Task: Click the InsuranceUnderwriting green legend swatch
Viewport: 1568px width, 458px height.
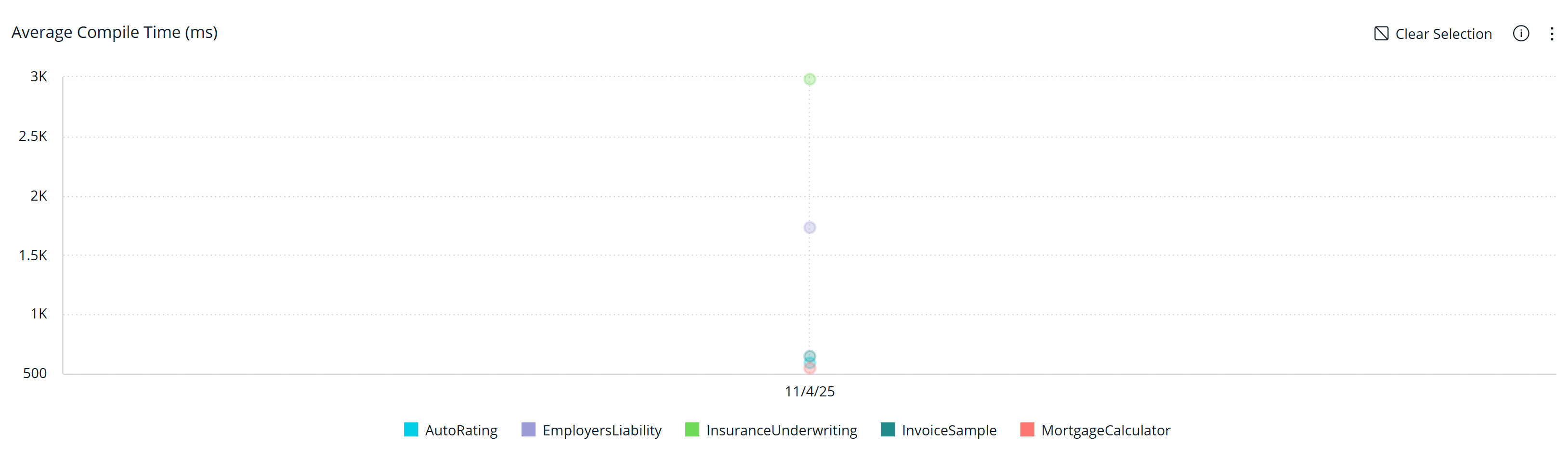Action: click(x=692, y=430)
